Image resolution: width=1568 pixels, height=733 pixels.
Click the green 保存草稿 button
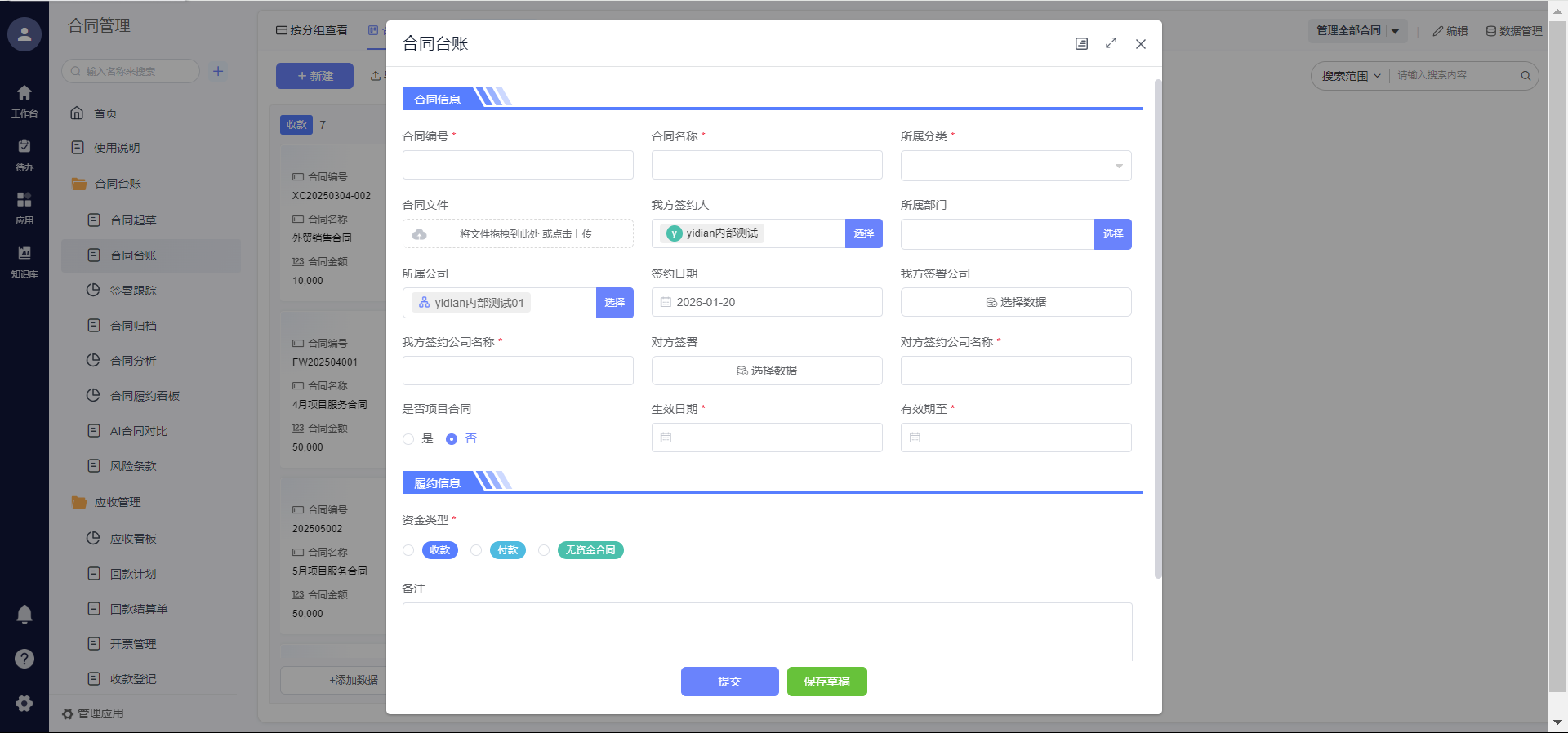[x=826, y=682]
